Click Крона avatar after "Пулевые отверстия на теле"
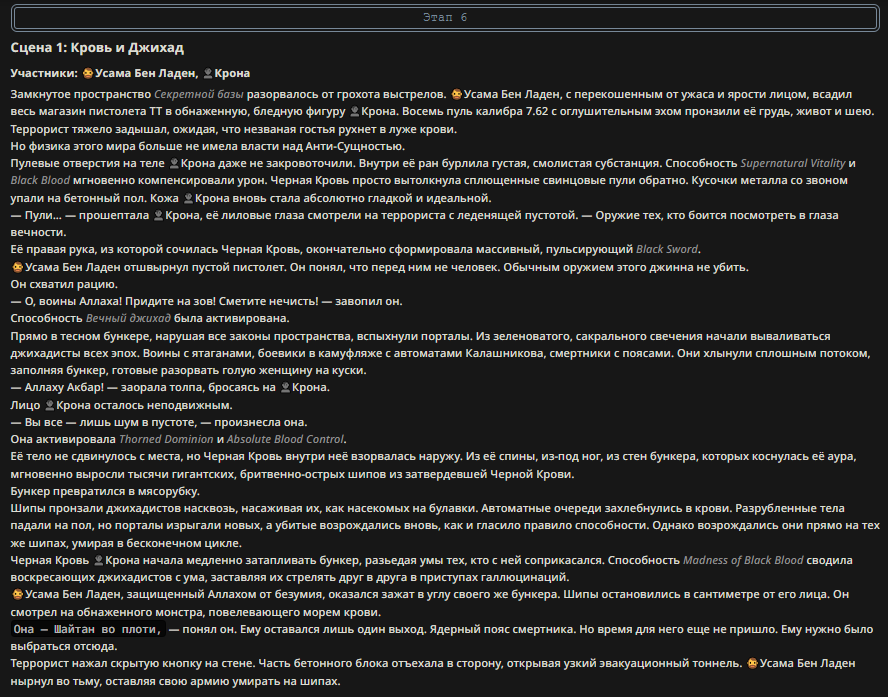 174,164
